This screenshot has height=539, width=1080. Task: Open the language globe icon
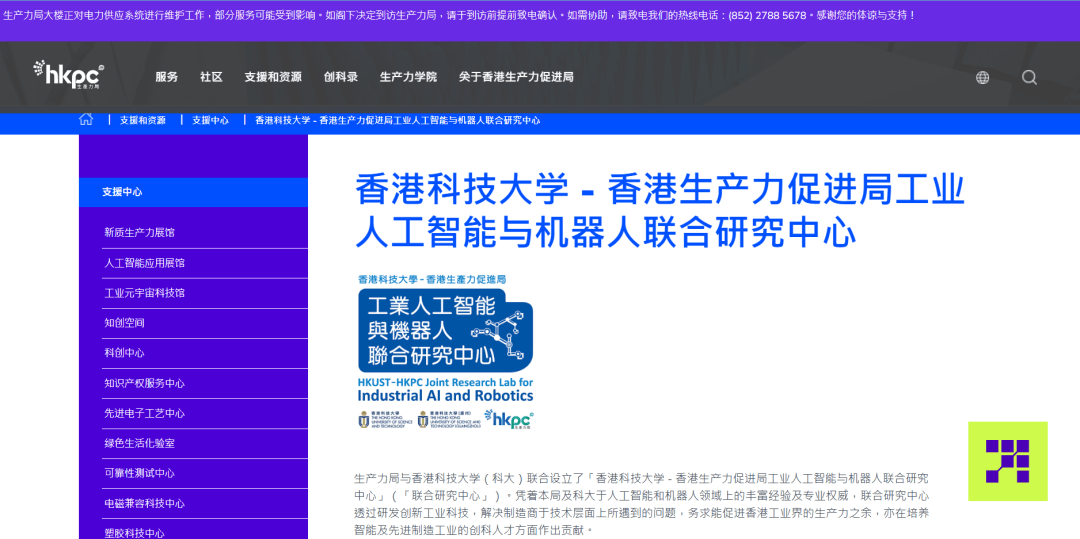(982, 78)
